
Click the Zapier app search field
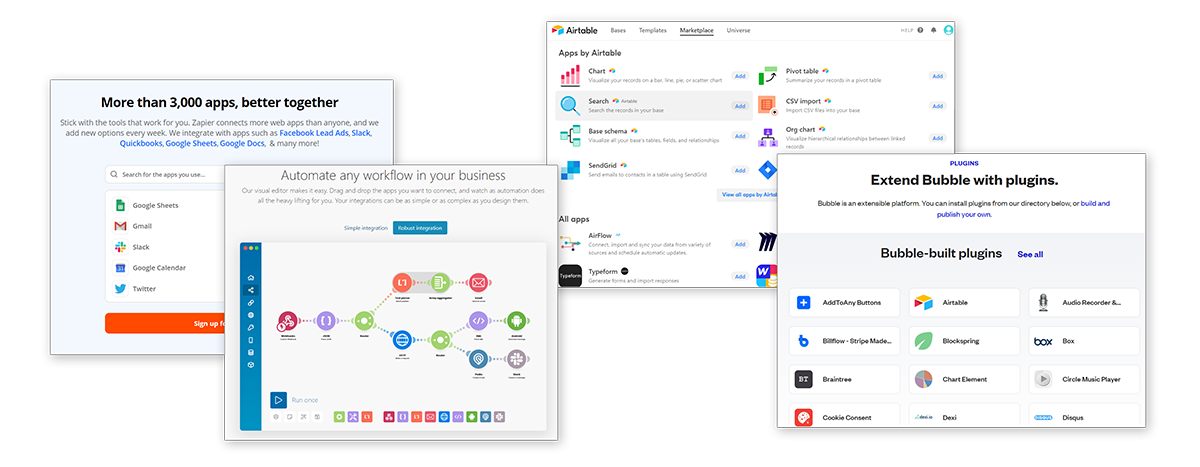[165, 174]
